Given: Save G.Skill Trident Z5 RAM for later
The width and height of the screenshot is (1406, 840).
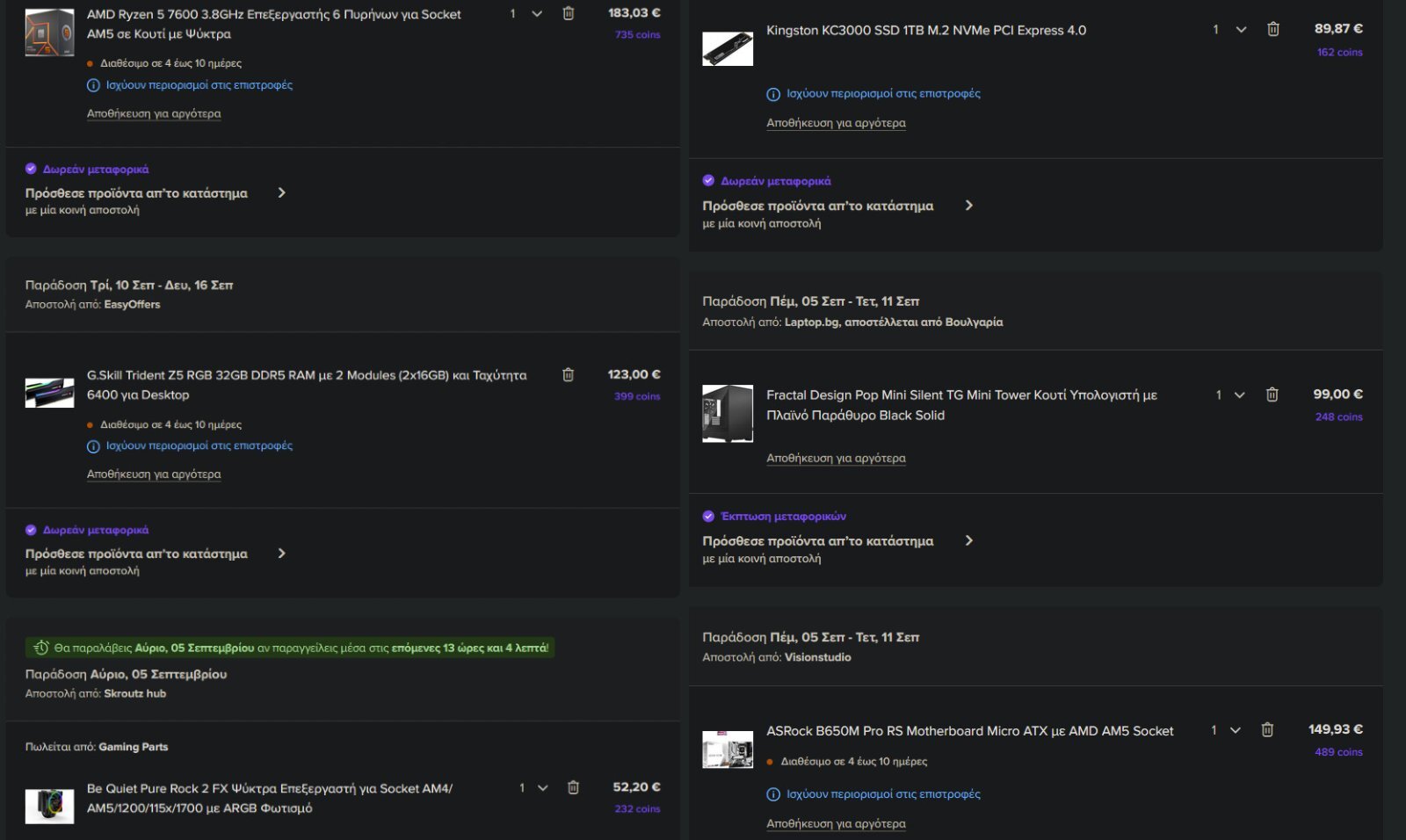Looking at the screenshot, I should pos(154,474).
